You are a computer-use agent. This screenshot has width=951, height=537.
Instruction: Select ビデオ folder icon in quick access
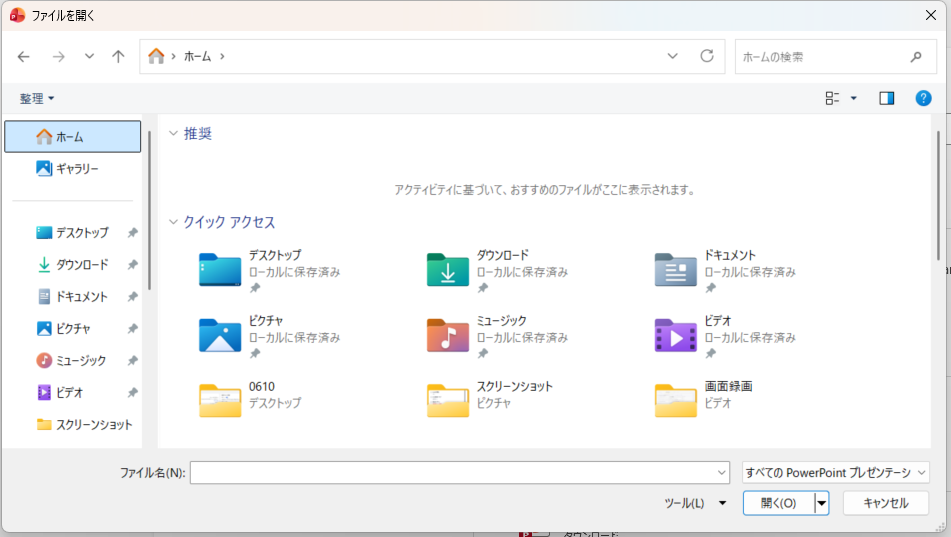pos(676,335)
